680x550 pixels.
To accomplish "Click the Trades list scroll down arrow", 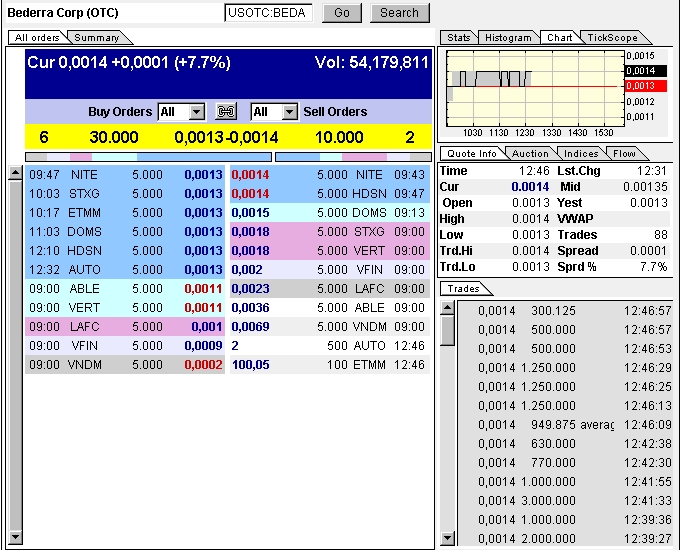I will pyautogui.click(x=448, y=539).
